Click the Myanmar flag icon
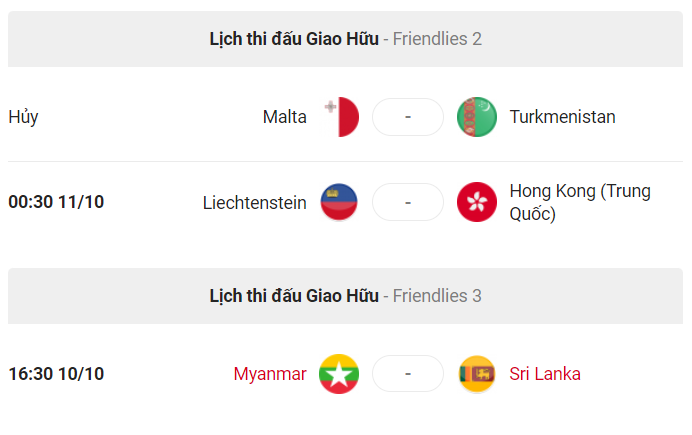The width and height of the screenshot is (692, 435). [x=339, y=374]
